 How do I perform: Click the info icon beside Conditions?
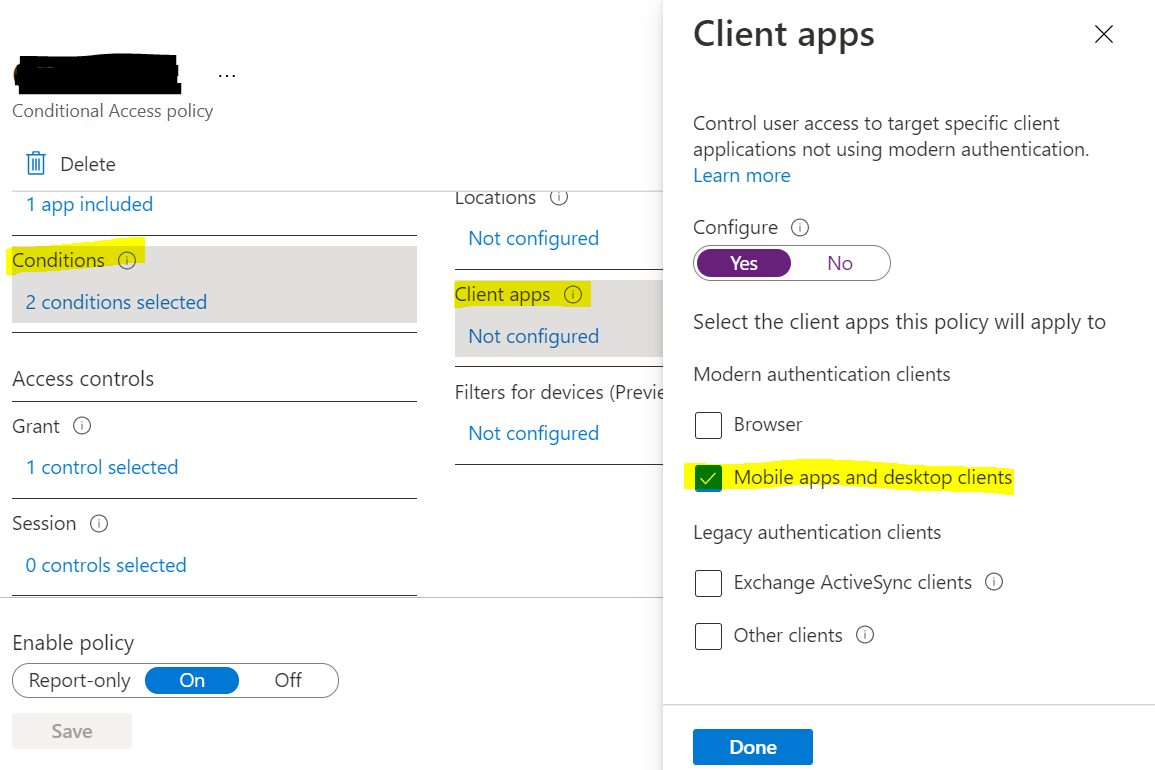[127, 260]
